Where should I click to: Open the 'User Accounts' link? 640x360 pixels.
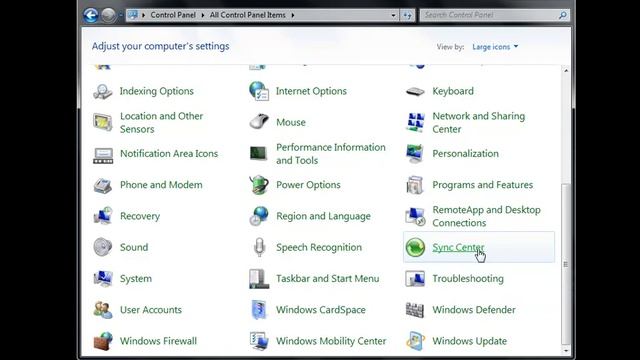(151, 310)
